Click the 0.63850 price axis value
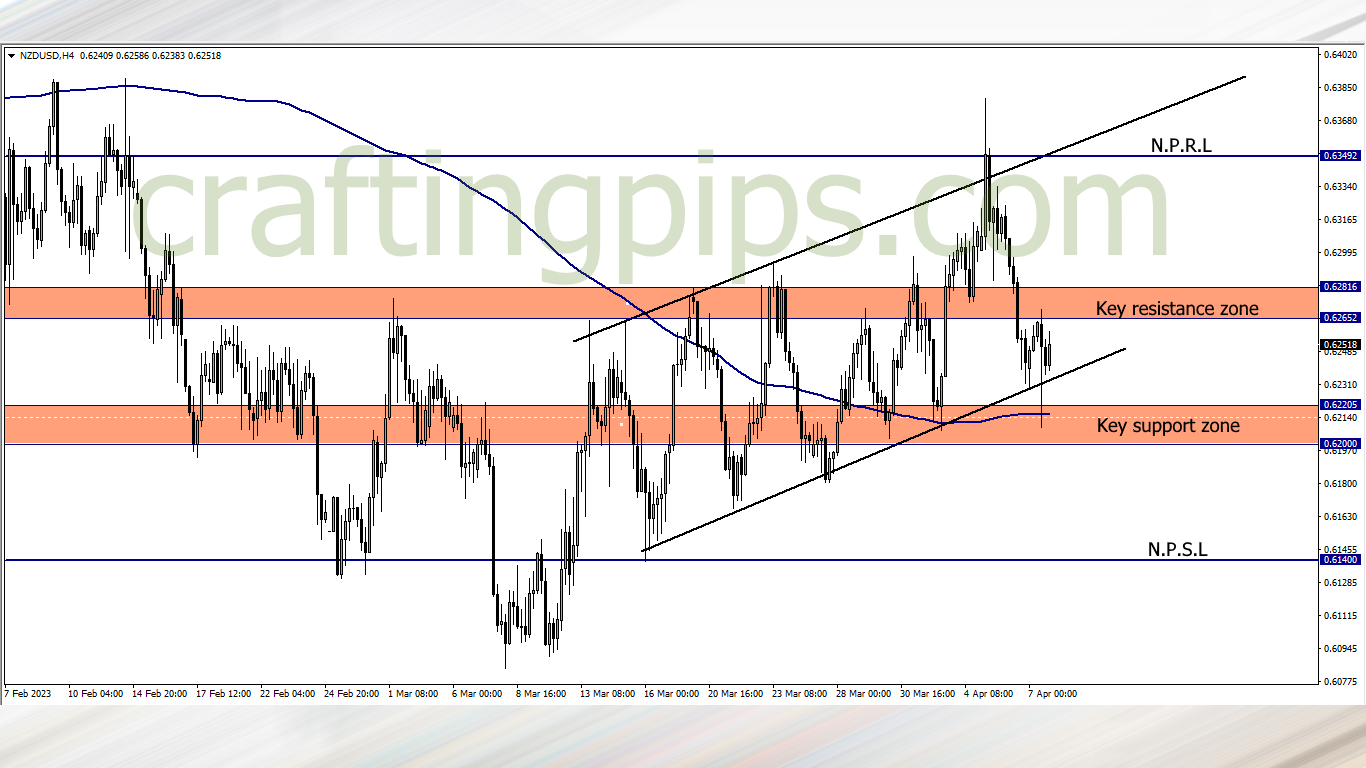The image size is (1366, 768). tap(1340, 88)
